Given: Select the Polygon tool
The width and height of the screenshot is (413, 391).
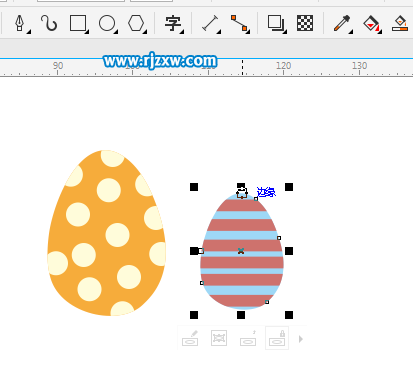Looking at the screenshot, I should pos(136,24).
